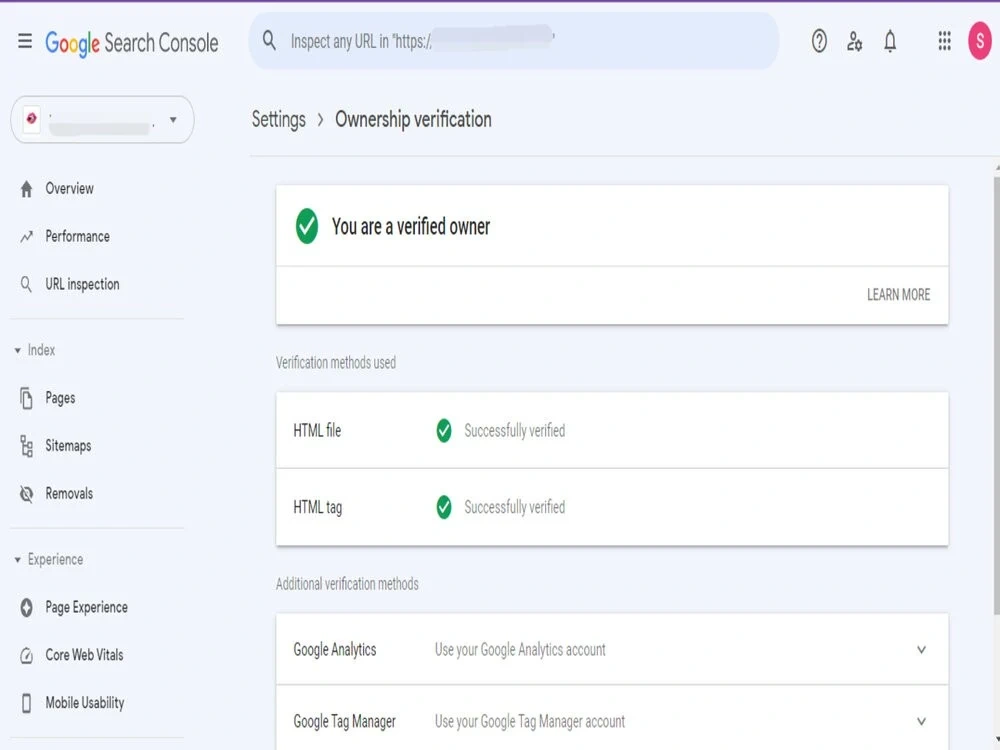Open the Pages index report
Viewport: 1000px width, 750px height.
[60, 398]
